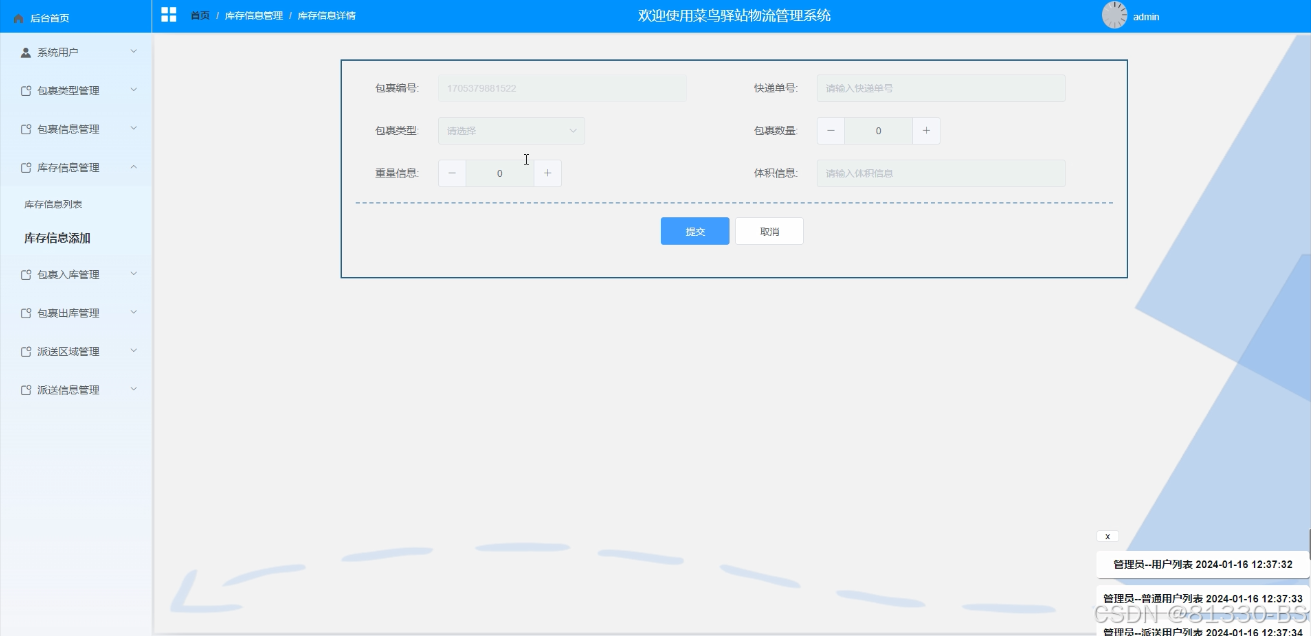Screen dimensions: 1311x636
Task: Click the 库存信息详情 breadcrumb
Action: [327, 16]
